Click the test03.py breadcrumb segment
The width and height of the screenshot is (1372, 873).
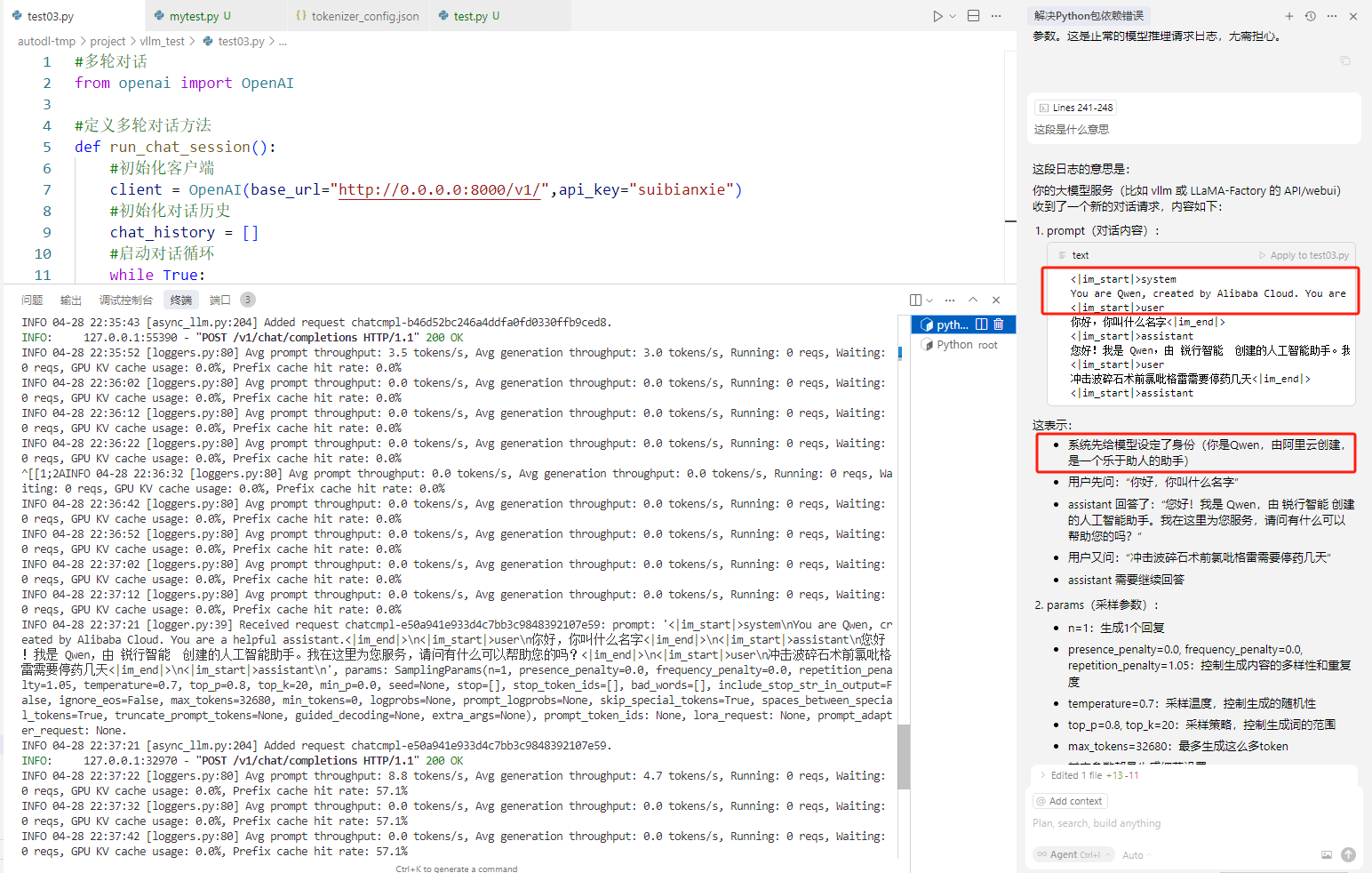click(234, 41)
